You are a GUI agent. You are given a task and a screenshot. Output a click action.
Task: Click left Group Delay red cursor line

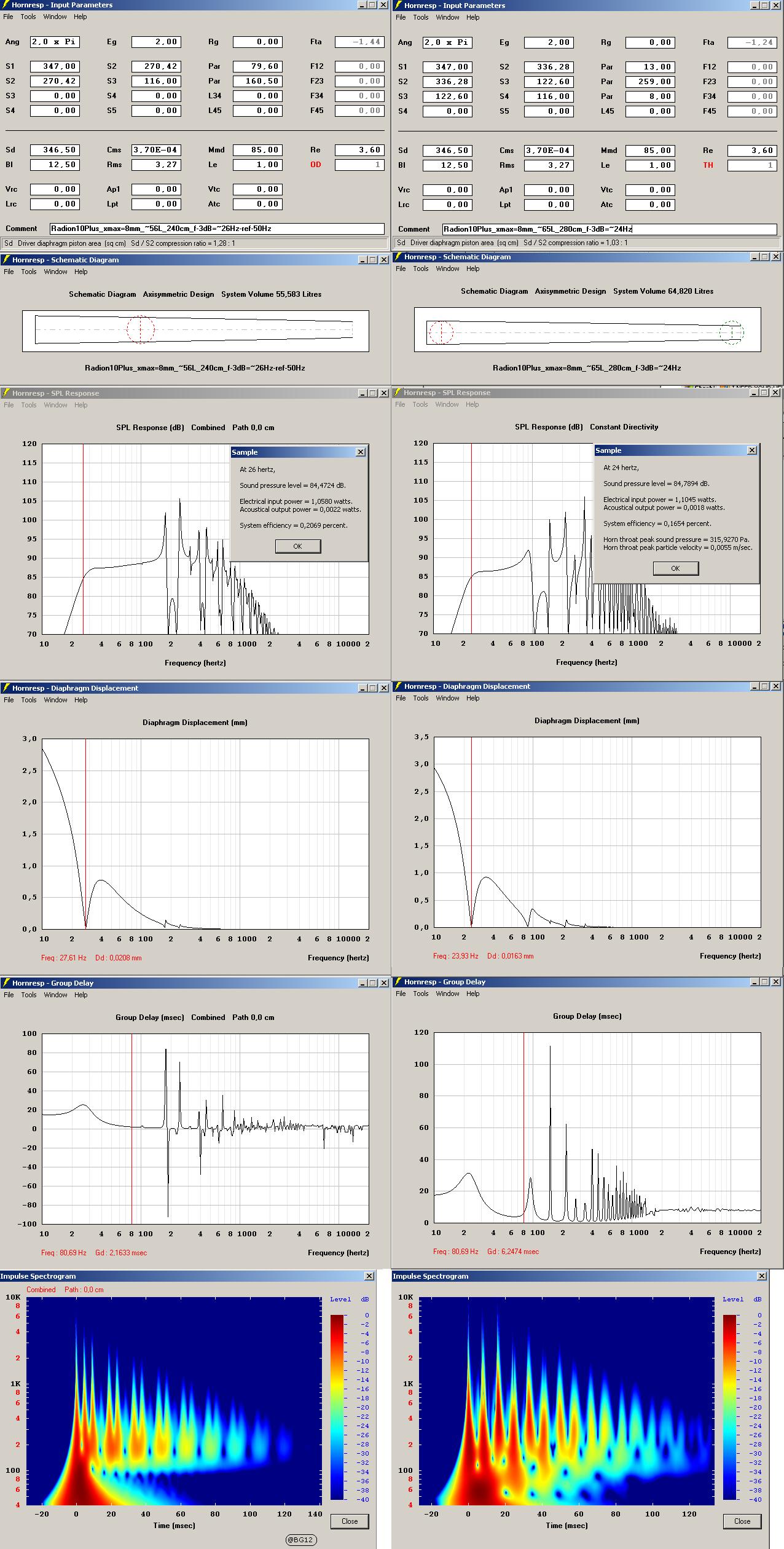pos(131,1129)
